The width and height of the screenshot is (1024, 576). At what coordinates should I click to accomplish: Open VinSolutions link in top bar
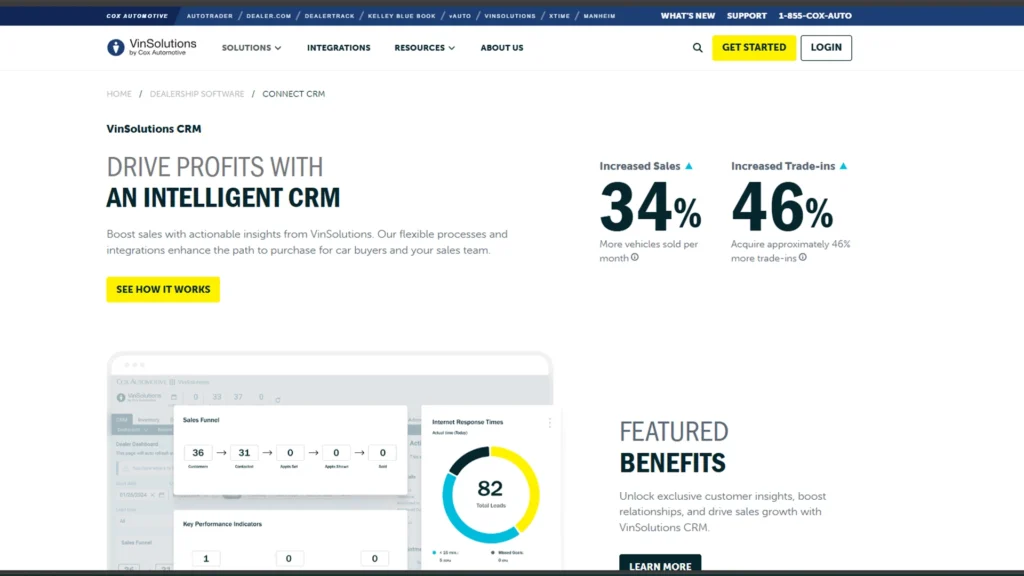pos(510,16)
